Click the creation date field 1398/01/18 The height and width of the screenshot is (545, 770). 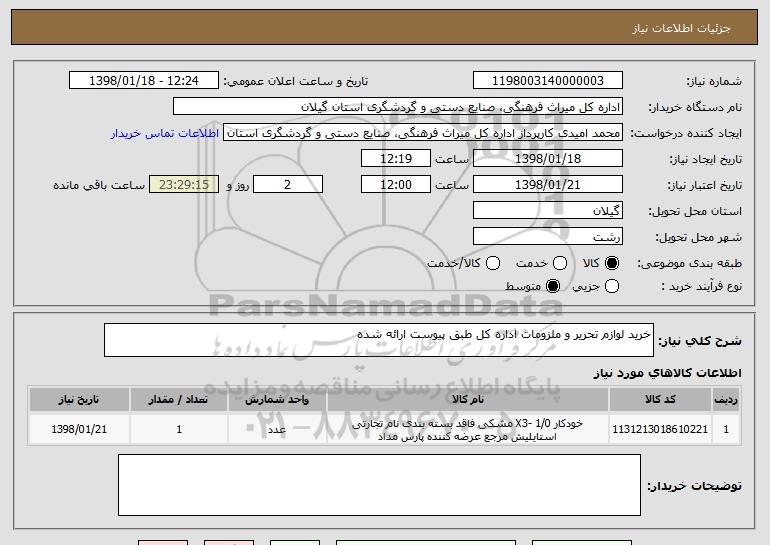[548, 159]
